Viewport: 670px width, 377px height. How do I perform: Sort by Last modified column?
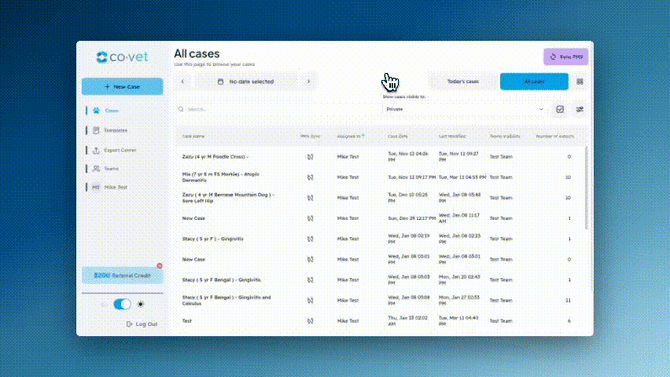coord(452,136)
